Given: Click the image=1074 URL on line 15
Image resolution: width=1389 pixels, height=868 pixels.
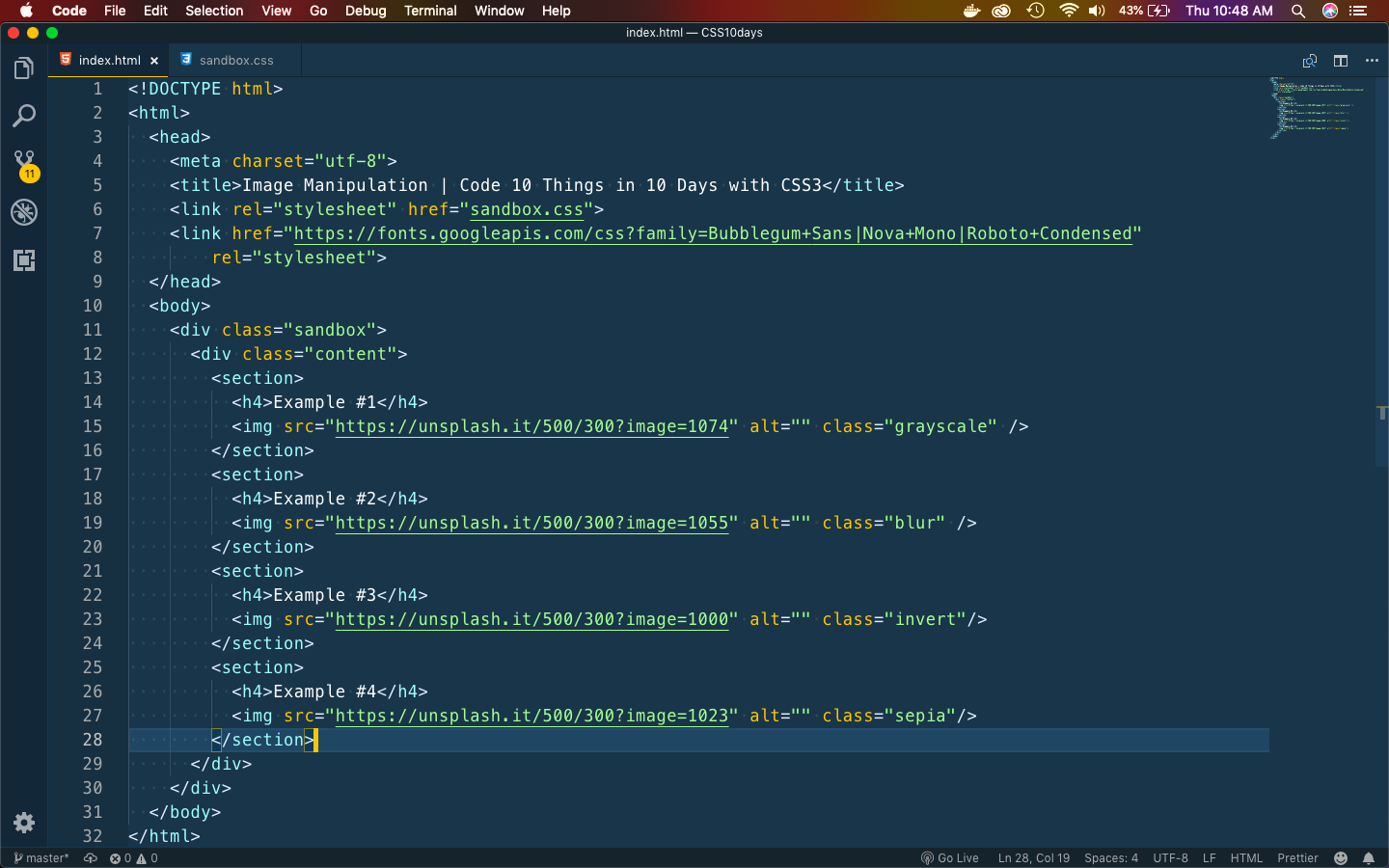Looking at the screenshot, I should coord(531,426).
